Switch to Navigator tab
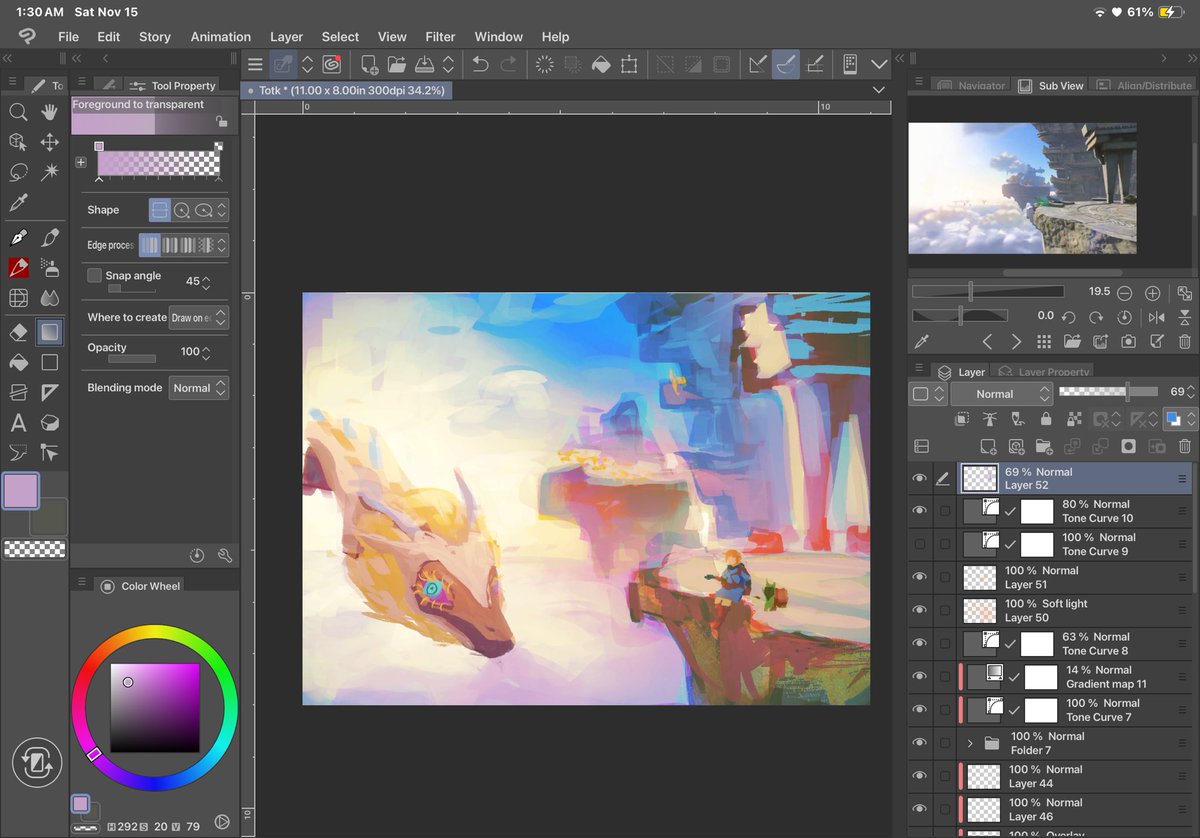 [x=970, y=86]
